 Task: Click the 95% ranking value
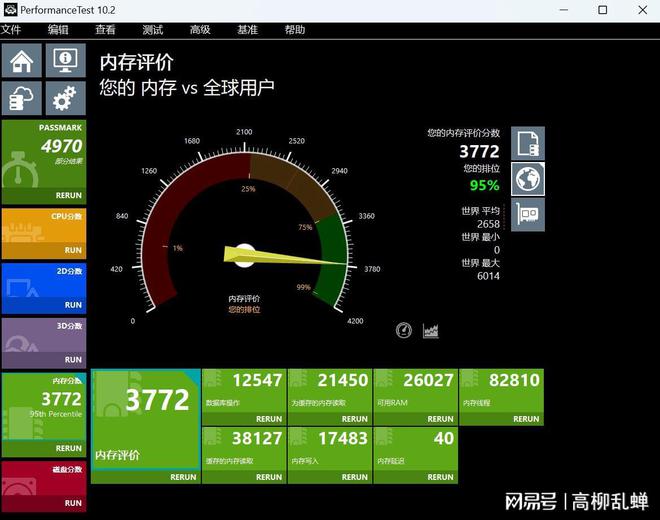tap(484, 185)
